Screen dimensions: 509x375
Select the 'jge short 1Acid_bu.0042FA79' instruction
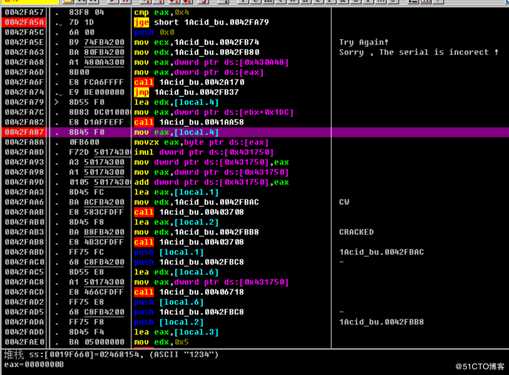(201, 22)
